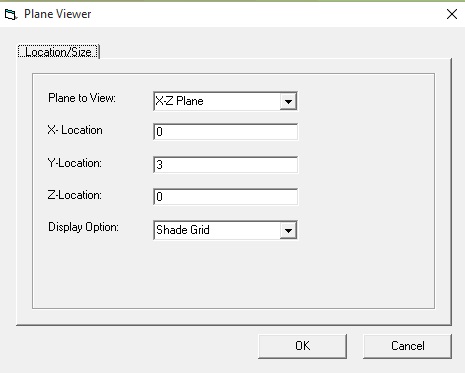Image resolution: width=465 pixels, height=373 pixels.
Task: Focus the X- Location input field
Action: [x=226, y=132]
